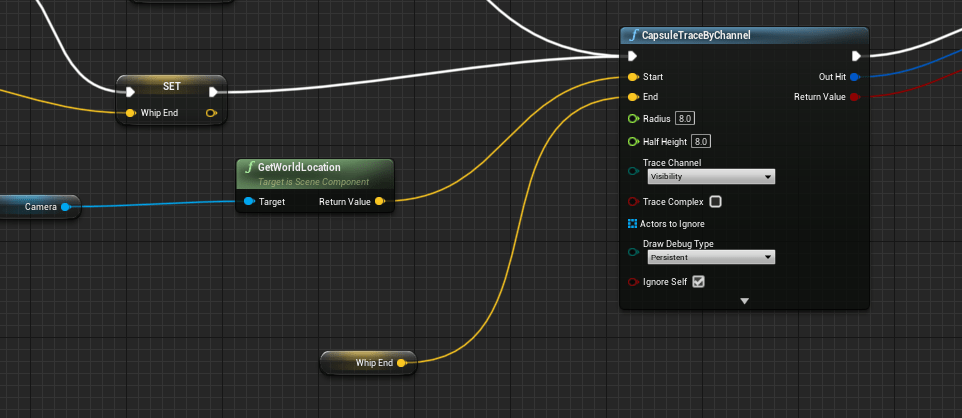The image size is (962, 418).
Task: Select the CapsuleTraceByChannel node title
Action: [x=700, y=36]
